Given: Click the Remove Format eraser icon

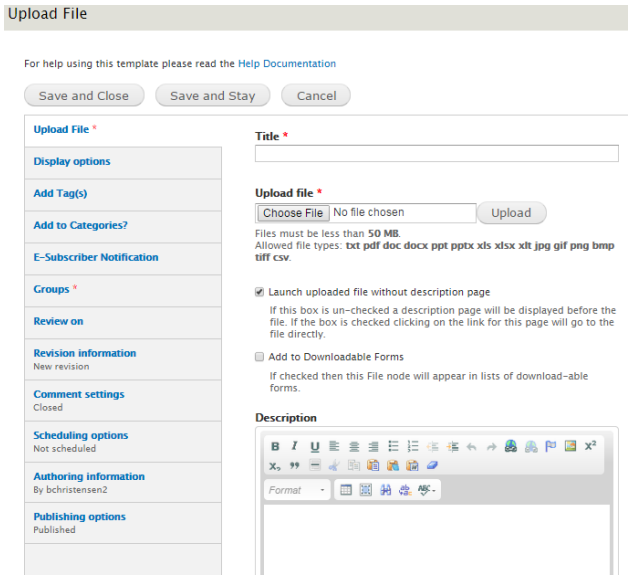Looking at the screenshot, I should 433,466.
